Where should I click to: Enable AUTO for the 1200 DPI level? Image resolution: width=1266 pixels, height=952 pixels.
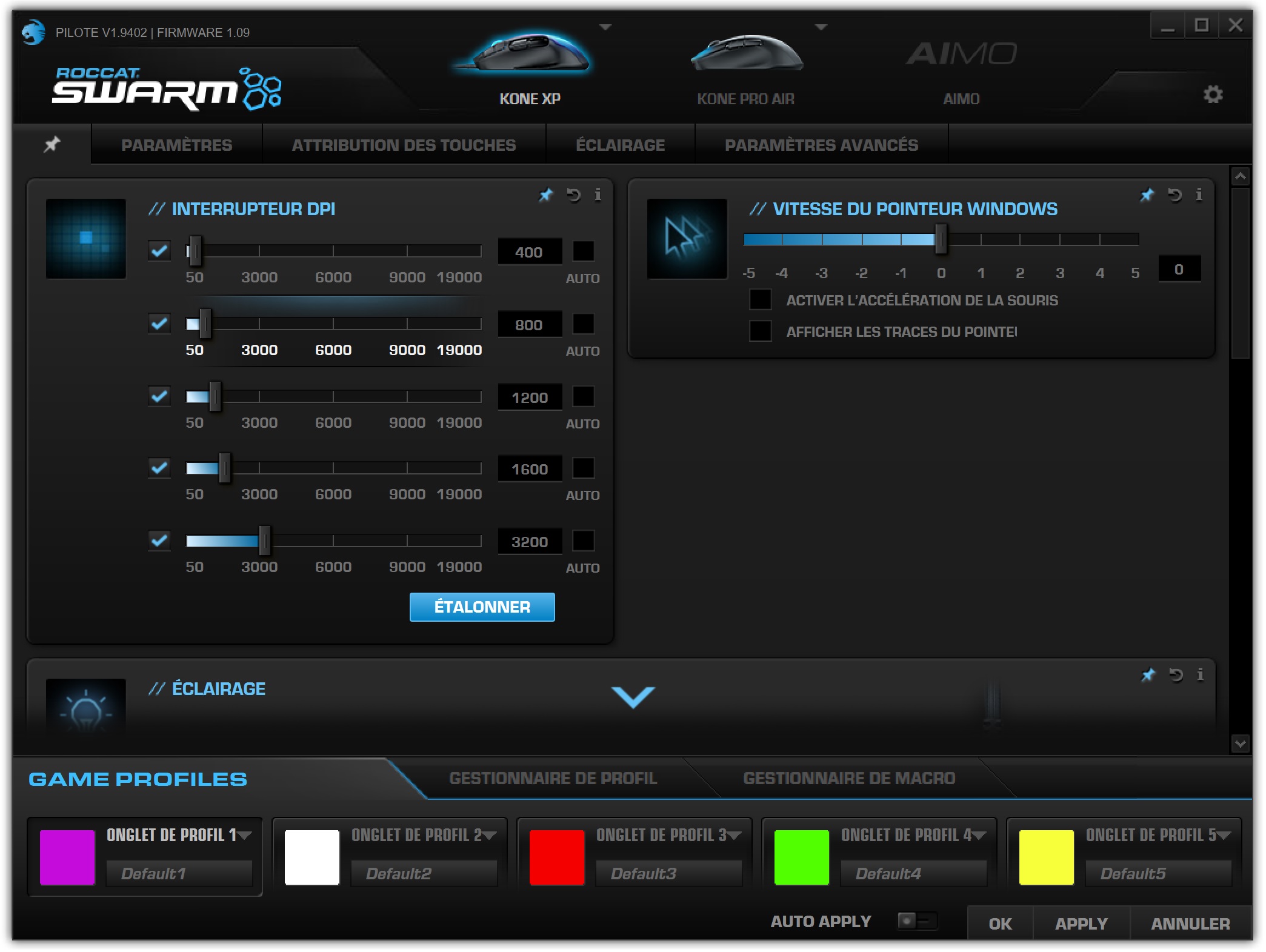[x=584, y=396]
